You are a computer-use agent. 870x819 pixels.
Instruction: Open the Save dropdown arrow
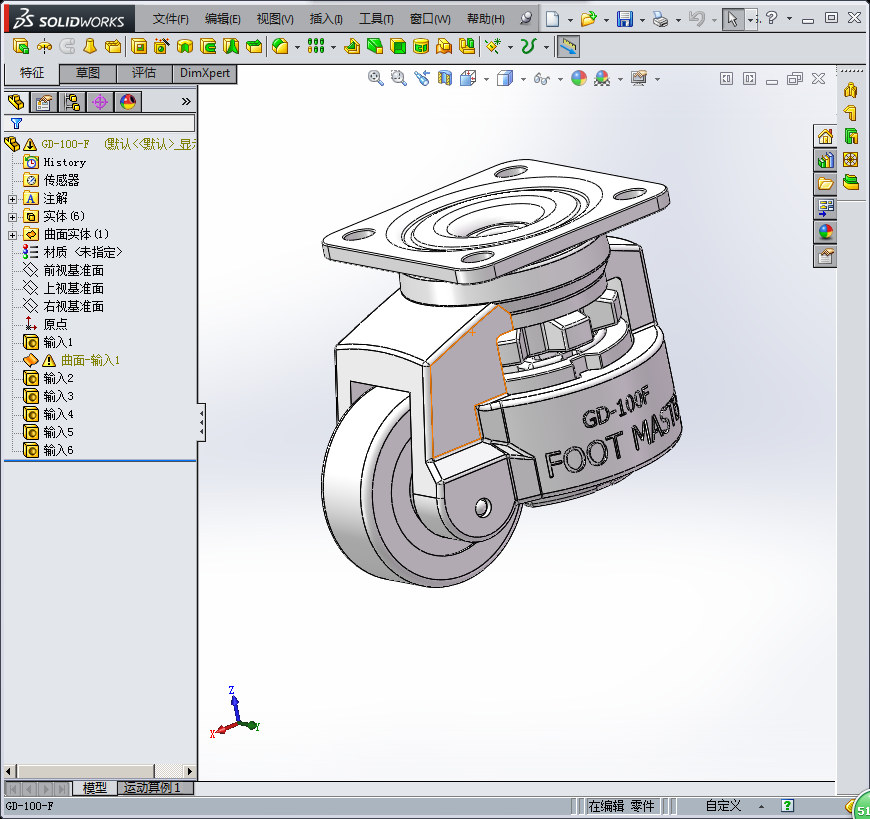point(642,20)
